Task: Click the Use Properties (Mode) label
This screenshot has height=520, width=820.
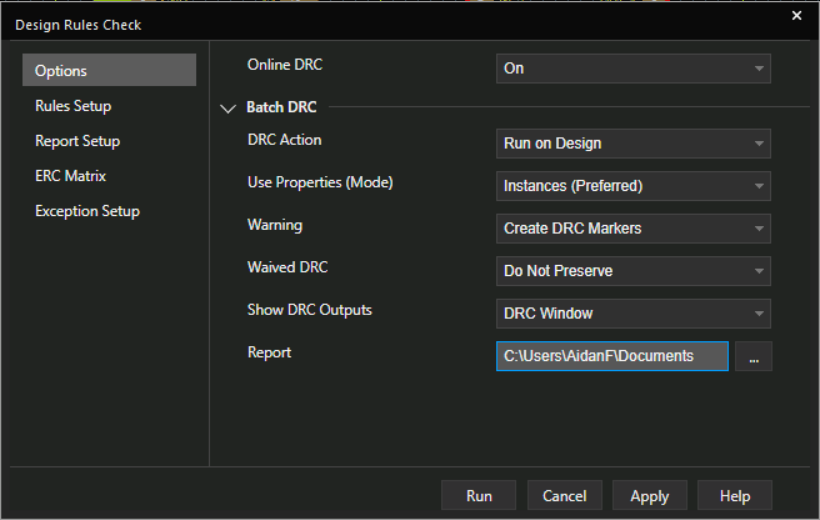Action: [x=320, y=182]
